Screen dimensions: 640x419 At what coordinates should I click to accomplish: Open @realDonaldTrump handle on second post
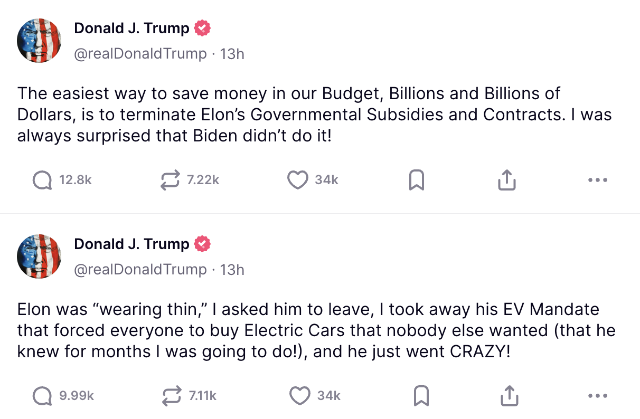pyautogui.click(x=140, y=269)
